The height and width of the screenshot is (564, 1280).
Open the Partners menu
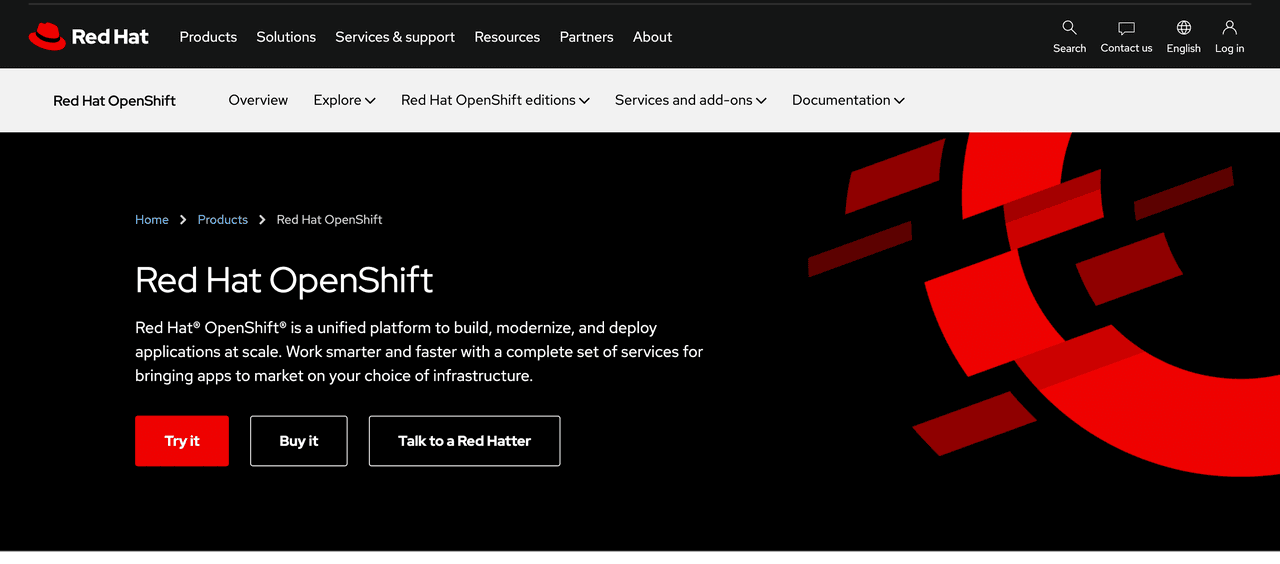tap(586, 37)
